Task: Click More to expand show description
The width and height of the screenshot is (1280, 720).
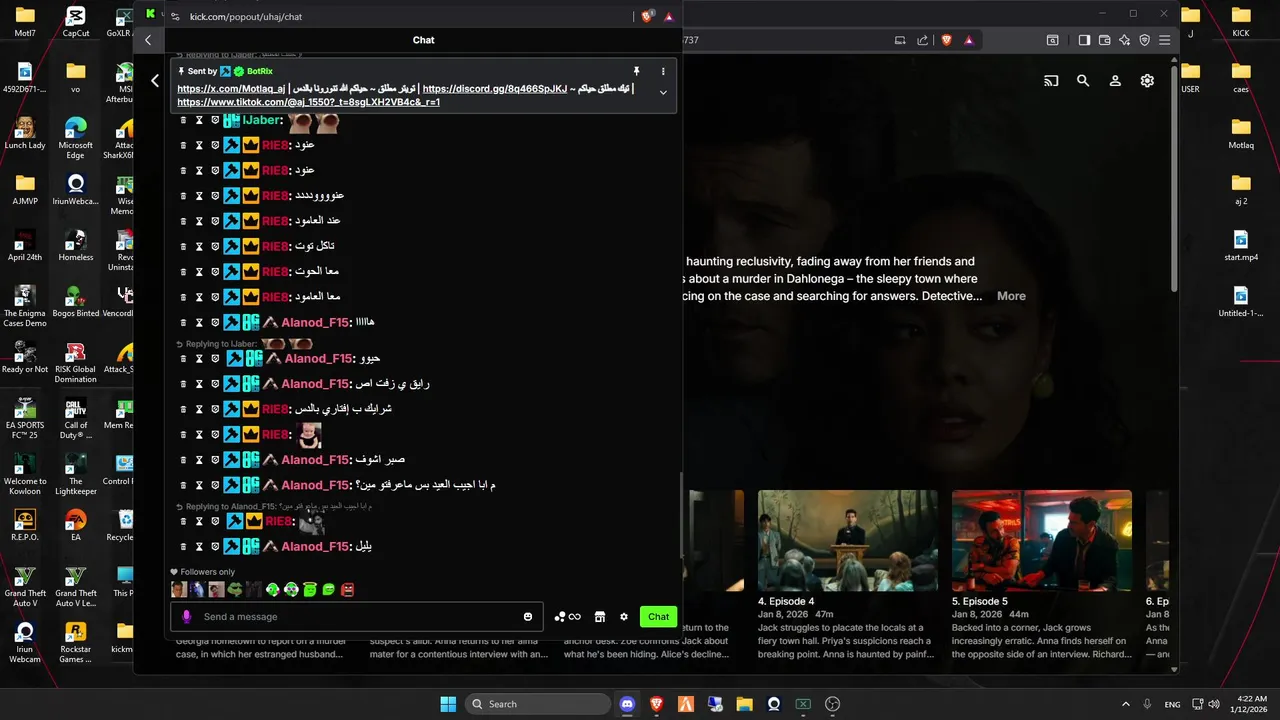Action: click(1011, 296)
